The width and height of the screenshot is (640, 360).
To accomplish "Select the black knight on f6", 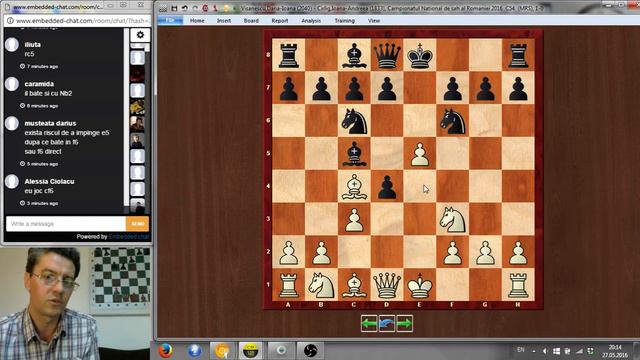I will pyautogui.click(x=452, y=121).
